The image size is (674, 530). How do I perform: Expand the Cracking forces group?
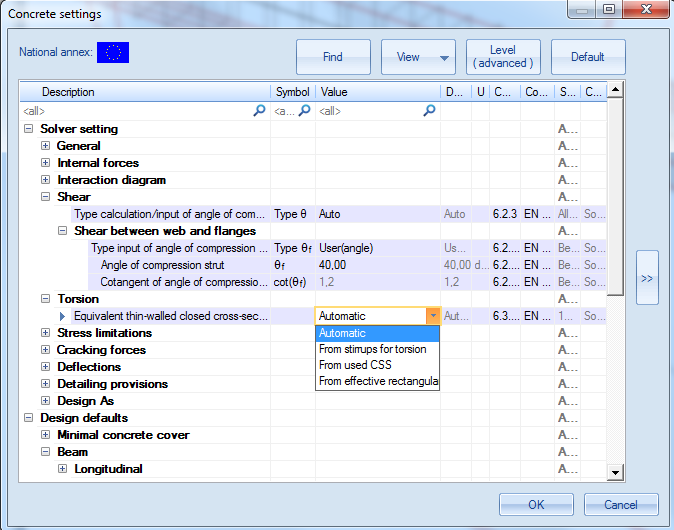click(x=45, y=349)
